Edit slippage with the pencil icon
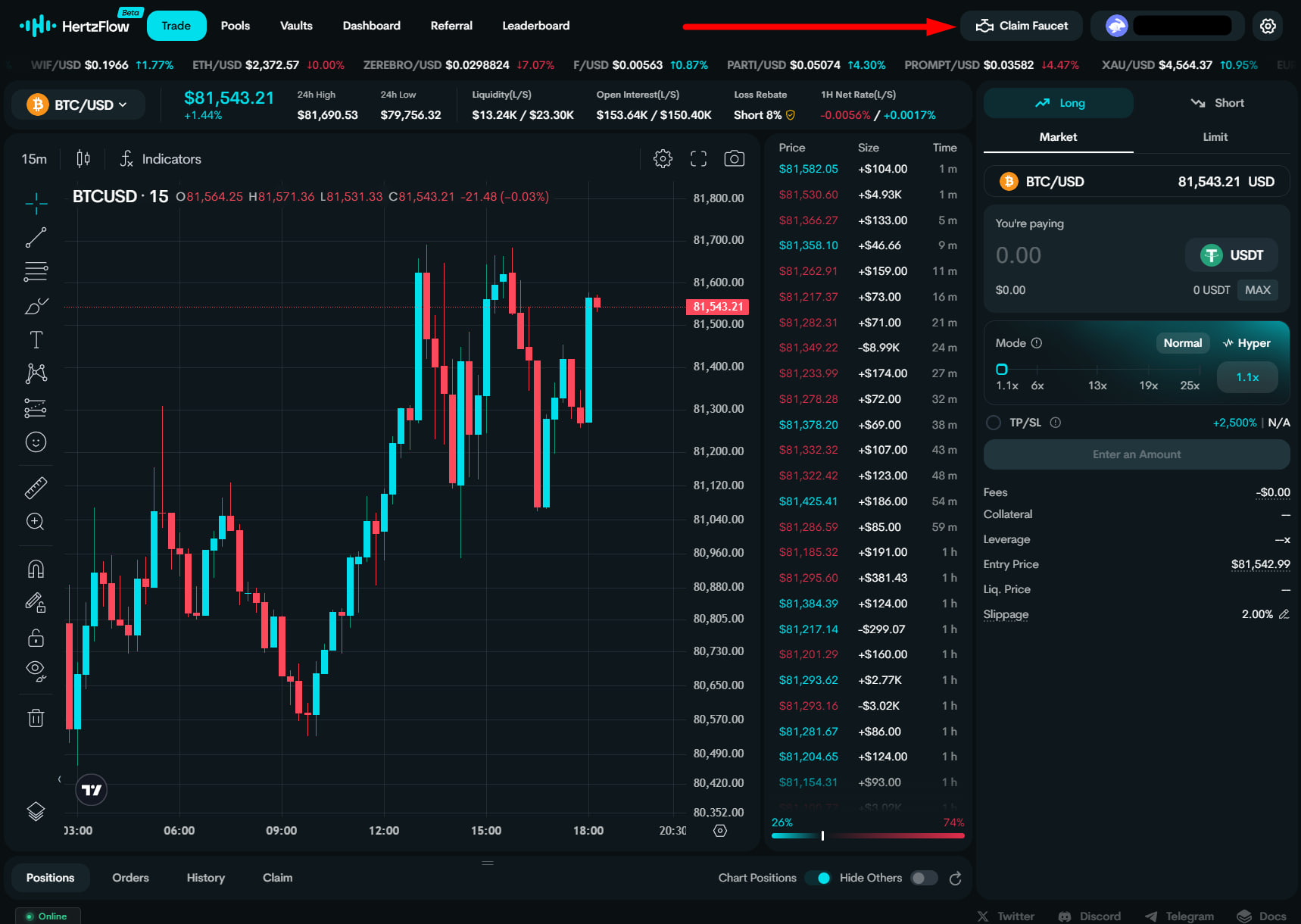This screenshot has height=924, width=1301. 1284,614
